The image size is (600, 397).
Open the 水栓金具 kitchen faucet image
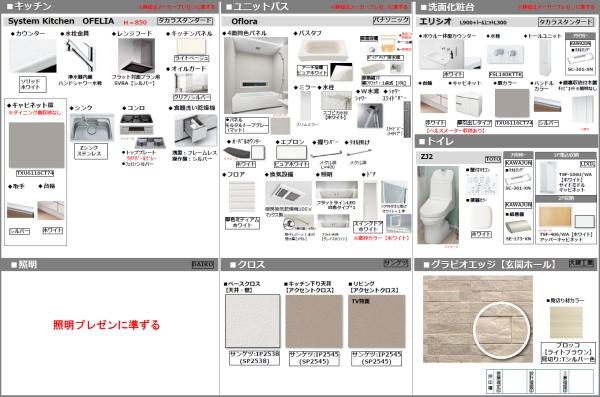click(x=80, y=56)
